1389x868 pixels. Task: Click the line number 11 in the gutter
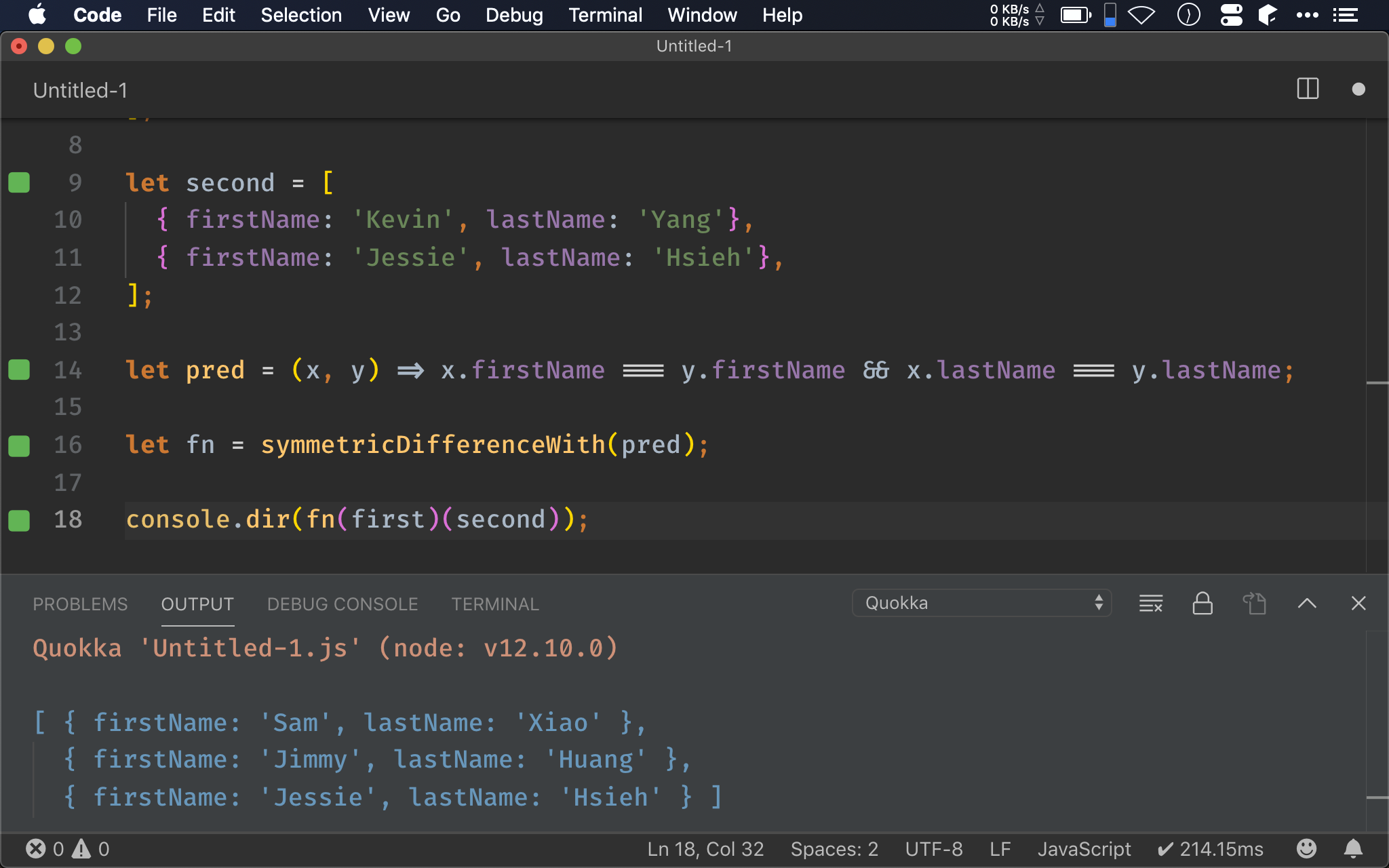click(68, 257)
